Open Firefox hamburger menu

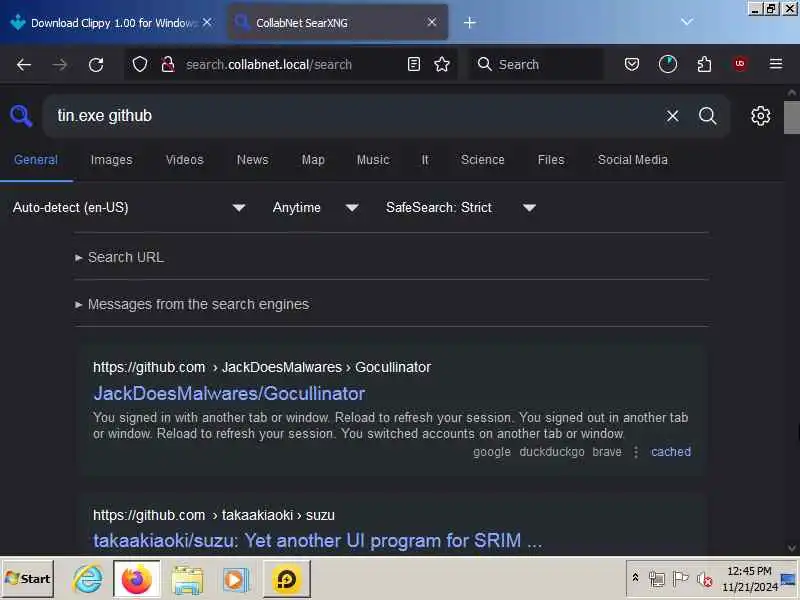776,64
